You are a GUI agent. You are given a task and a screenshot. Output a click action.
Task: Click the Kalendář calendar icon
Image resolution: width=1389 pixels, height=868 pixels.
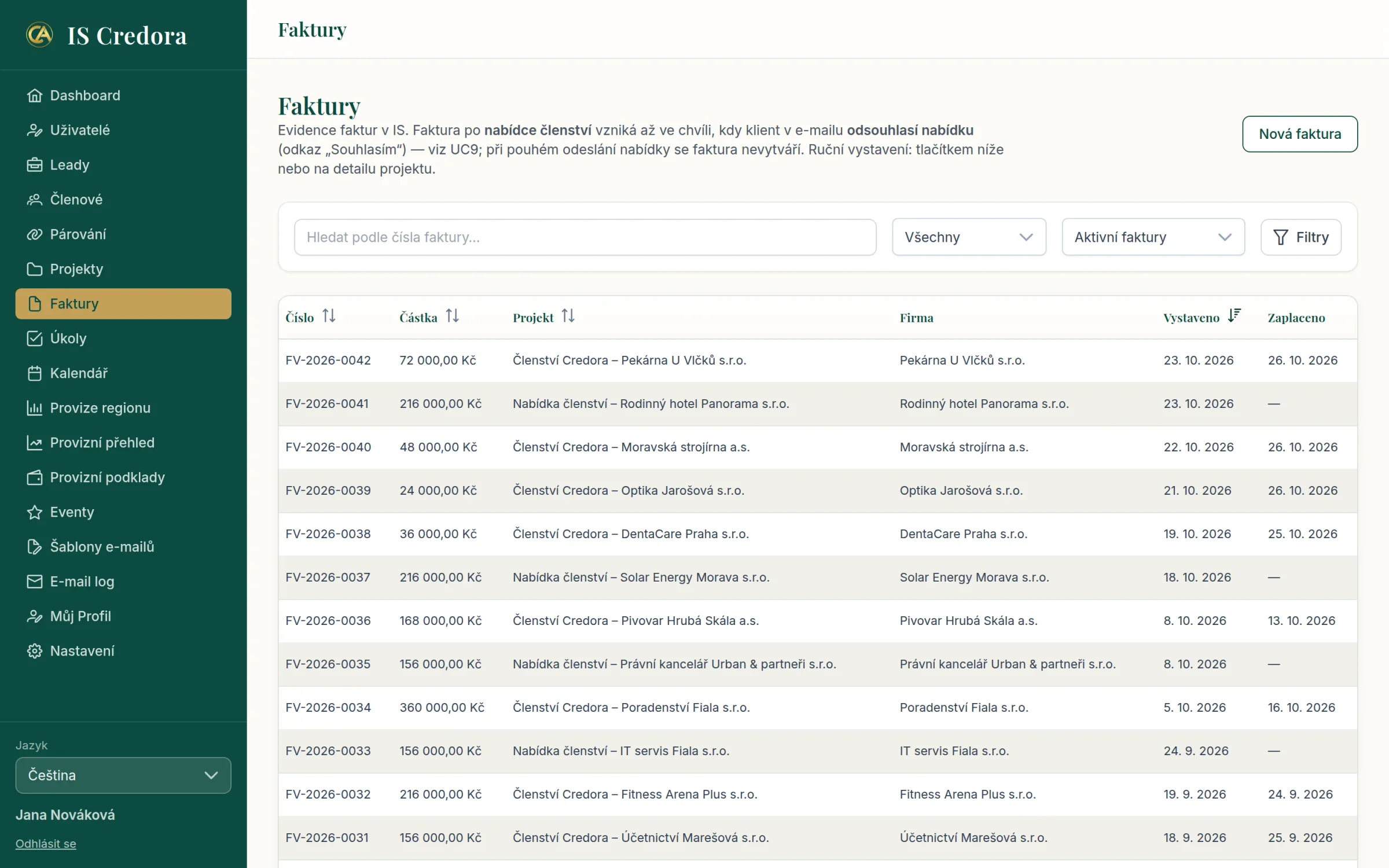click(35, 373)
